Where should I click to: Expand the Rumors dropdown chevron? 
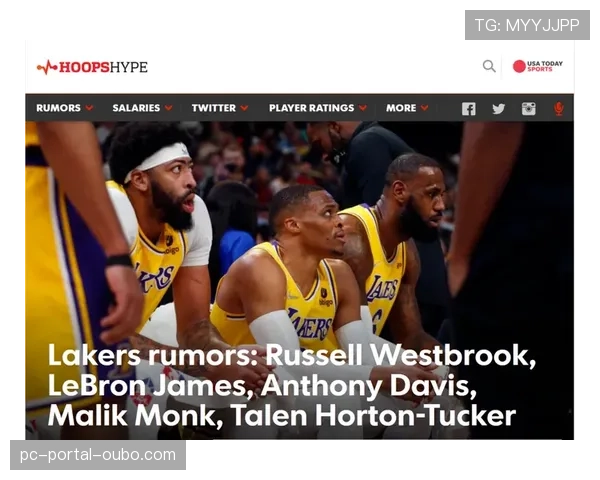pyautogui.click(x=90, y=108)
